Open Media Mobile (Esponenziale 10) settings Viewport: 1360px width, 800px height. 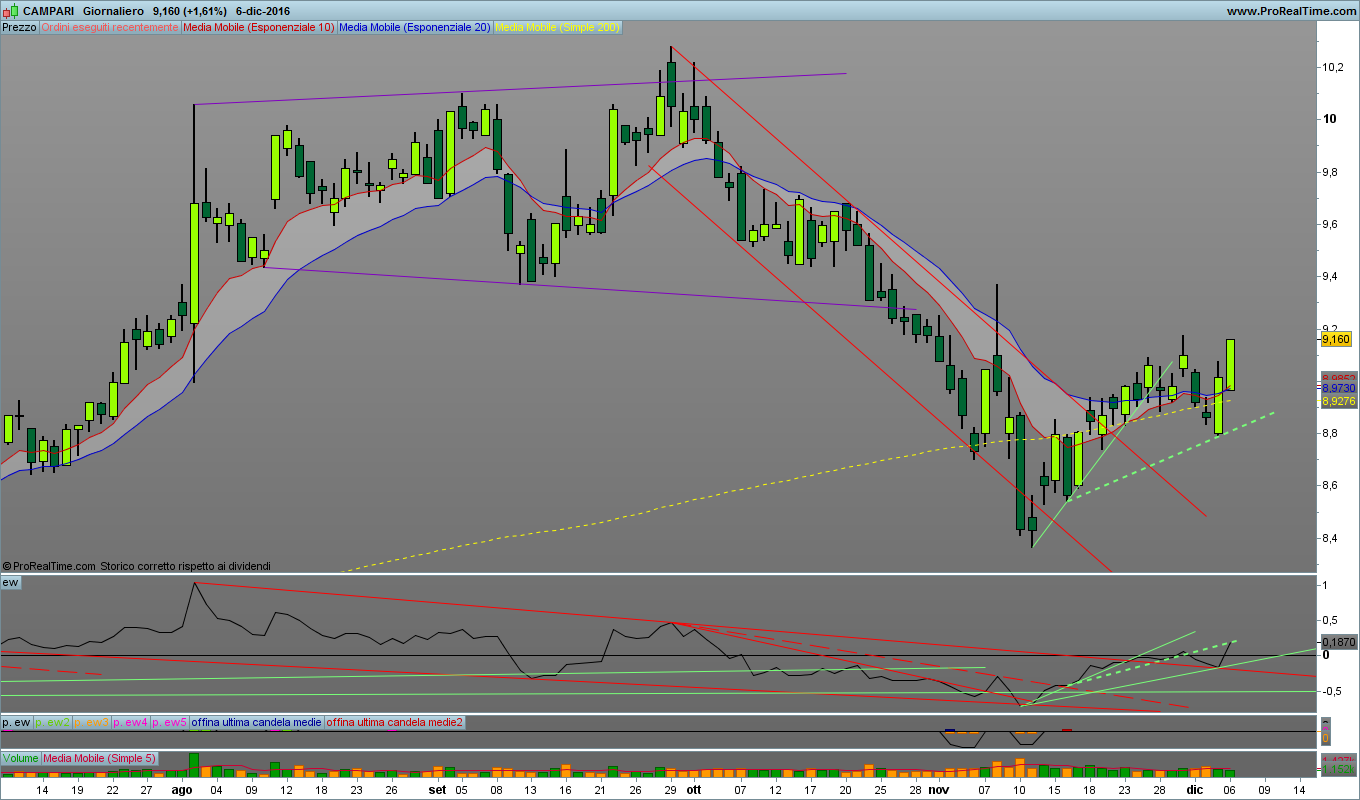(259, 27)
